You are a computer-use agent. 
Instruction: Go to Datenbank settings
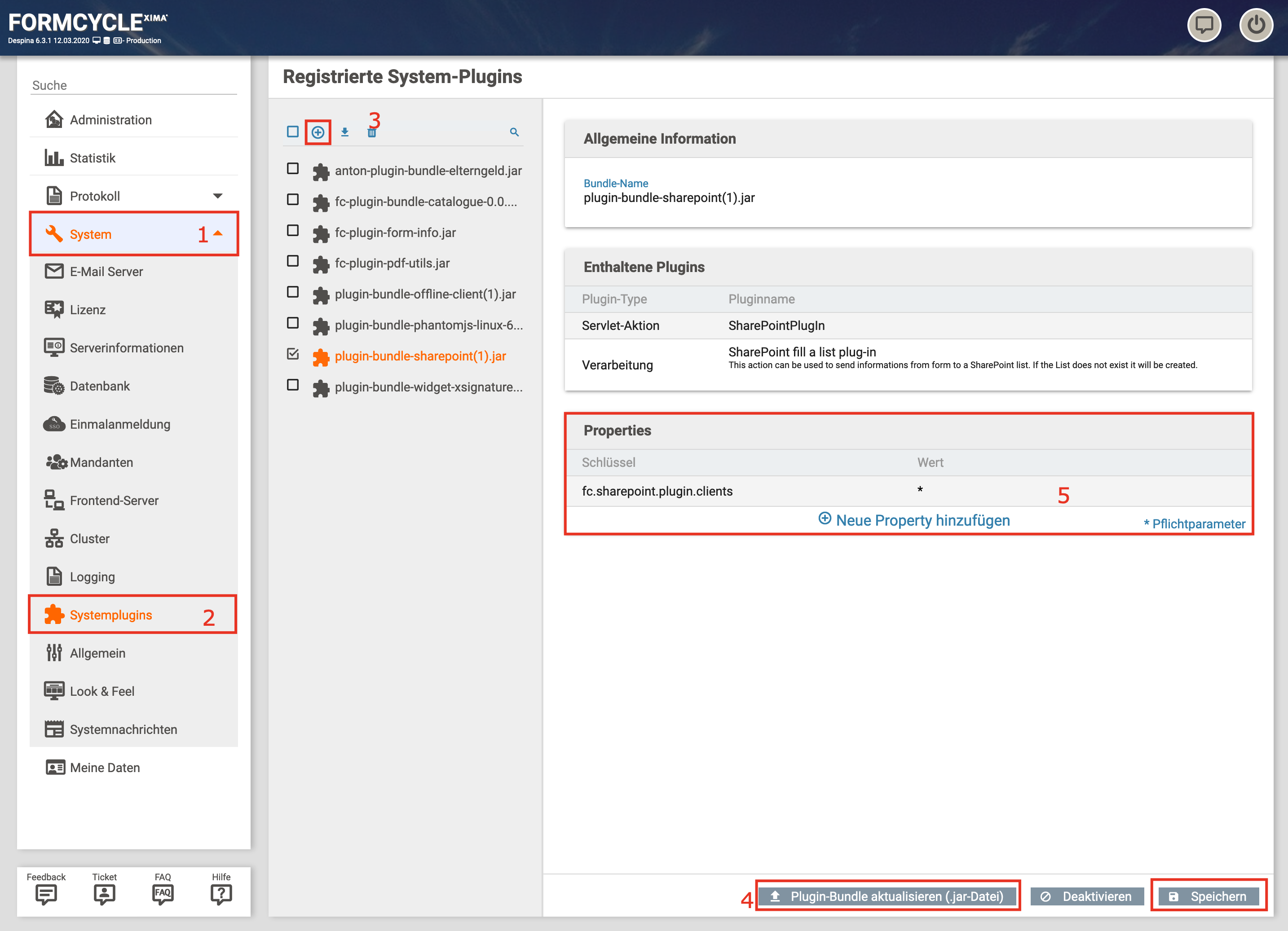(x=100, y=386)
